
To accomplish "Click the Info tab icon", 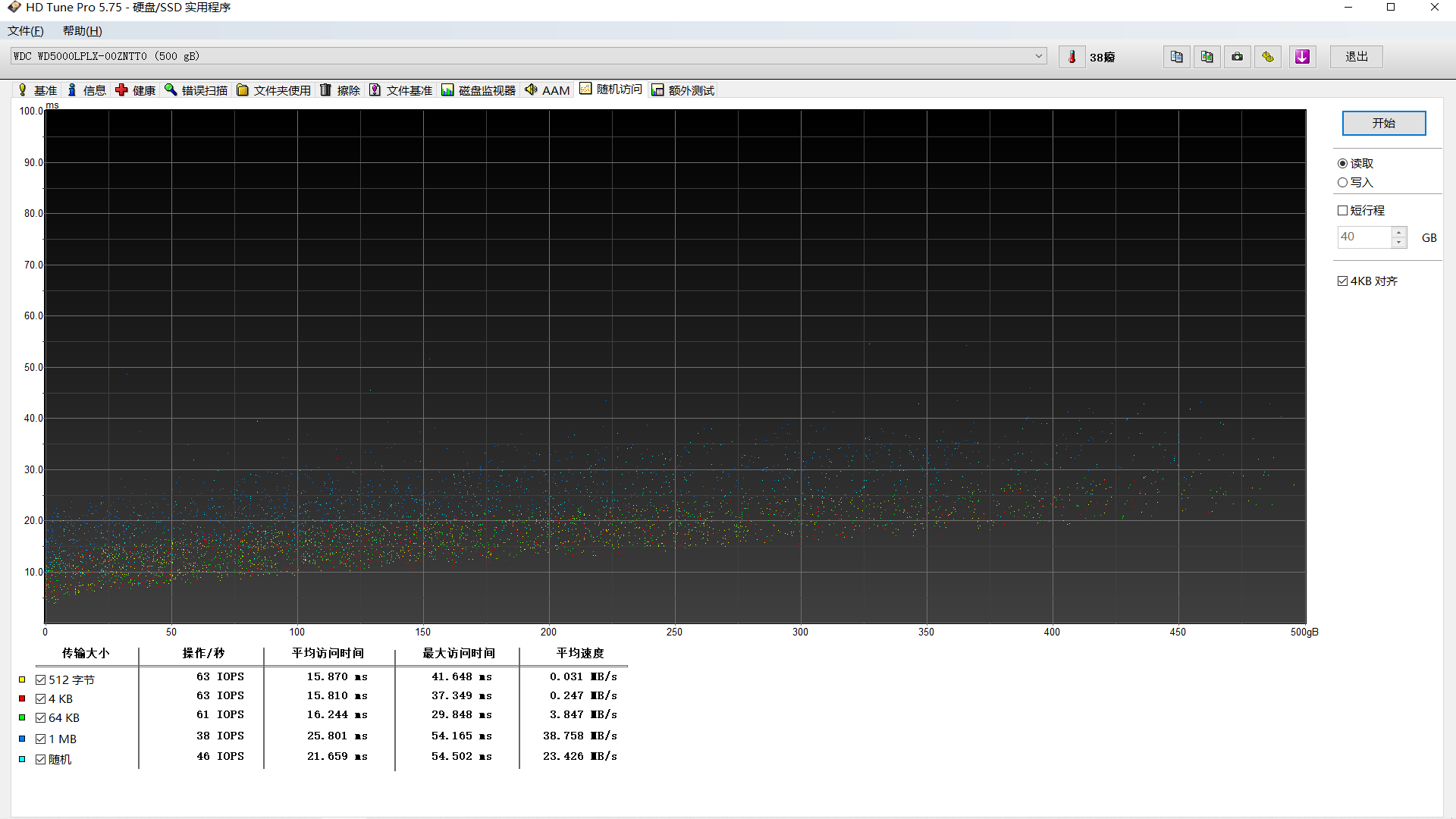I will tap(72, 90).
